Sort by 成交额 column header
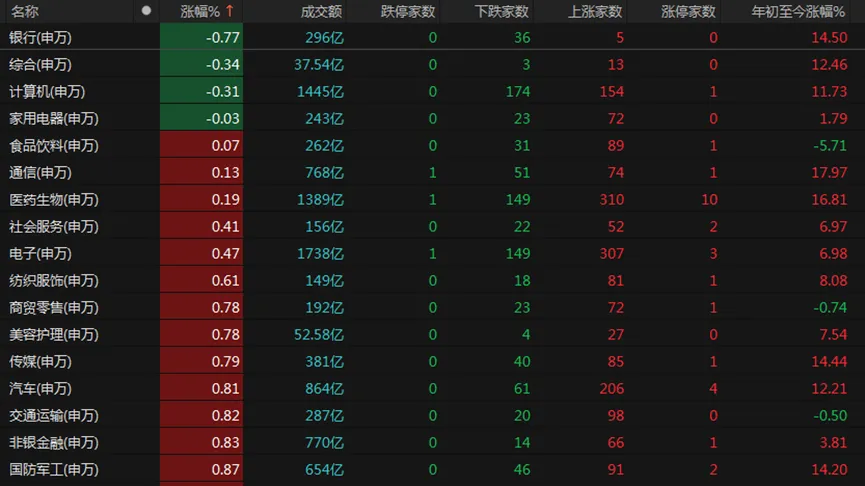The height and width of the screenshot is (486, 865). pos(321,11)
